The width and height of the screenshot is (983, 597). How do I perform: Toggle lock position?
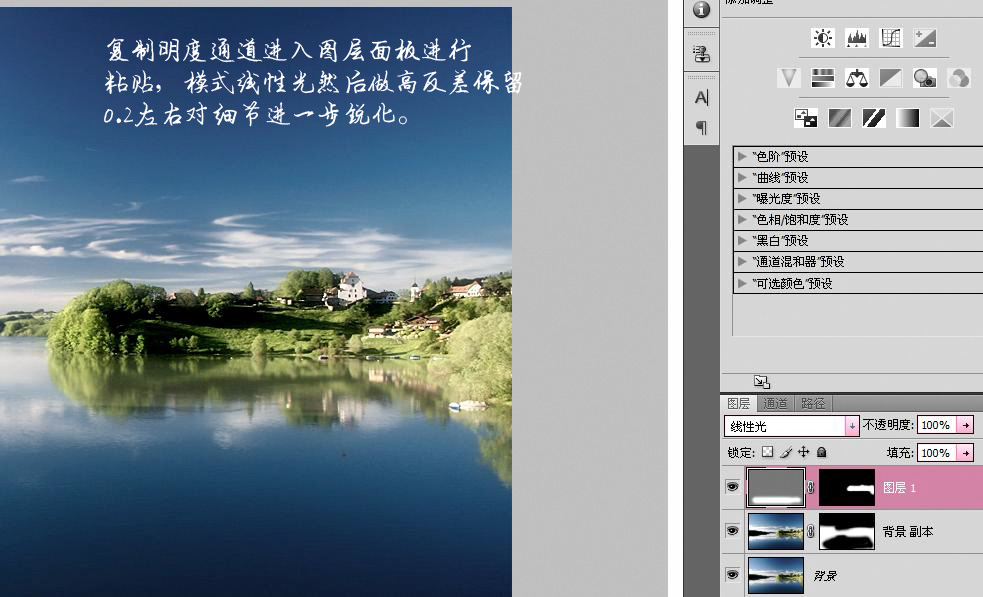pyautogui.click(x=804, y=452)
